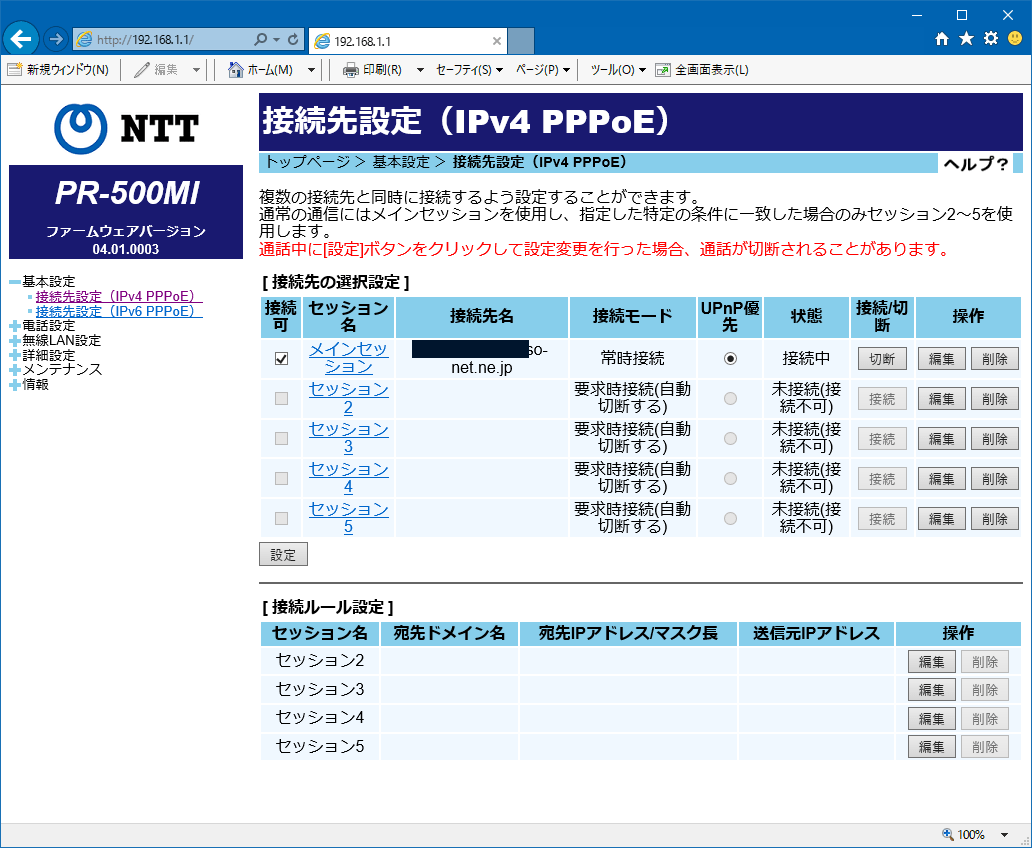Viewport: 1032px width, 848px height.
Task: Select UPnP優先 radio for セッション3
Action: 730,438
